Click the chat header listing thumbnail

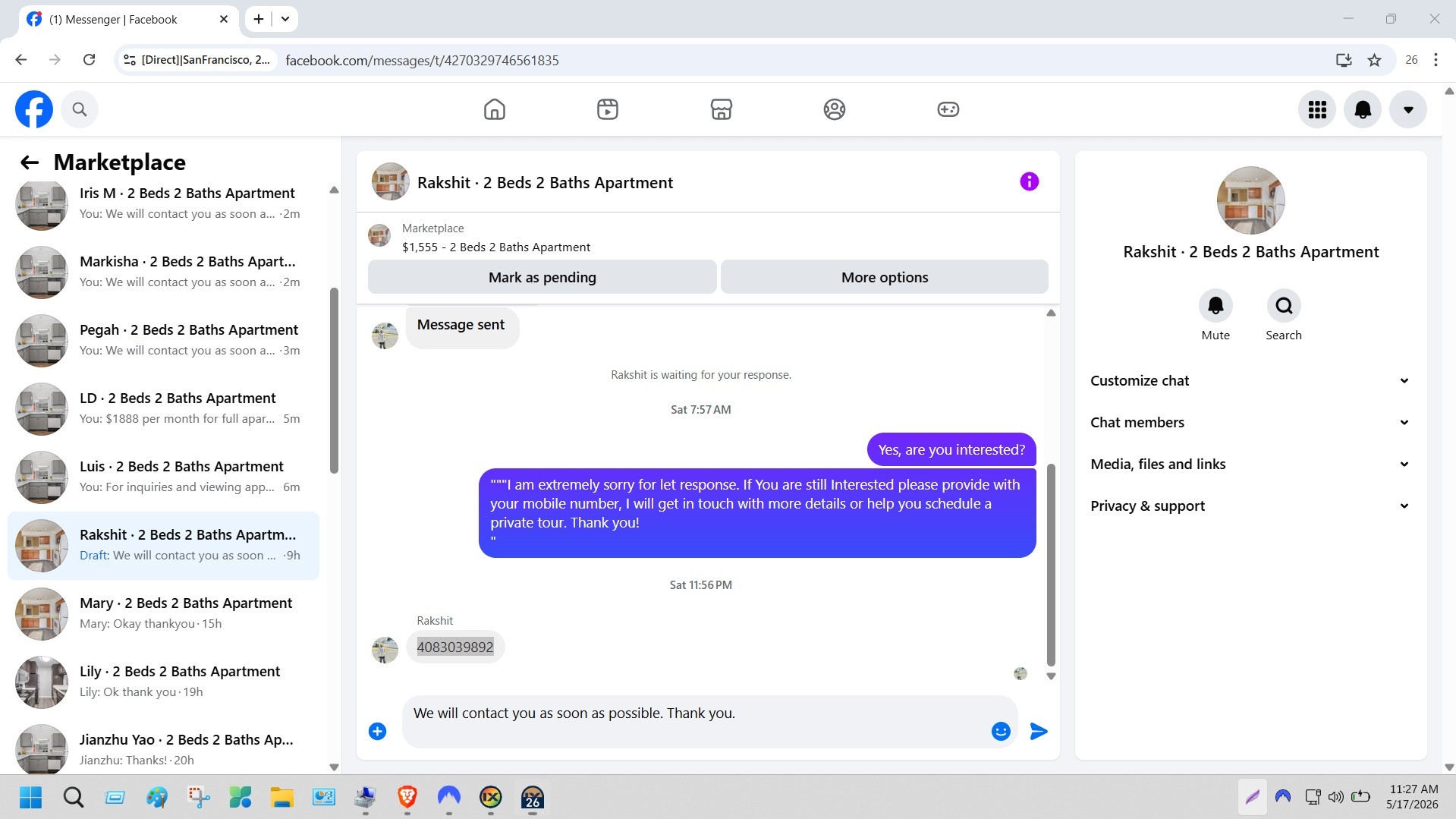[391, 182]
